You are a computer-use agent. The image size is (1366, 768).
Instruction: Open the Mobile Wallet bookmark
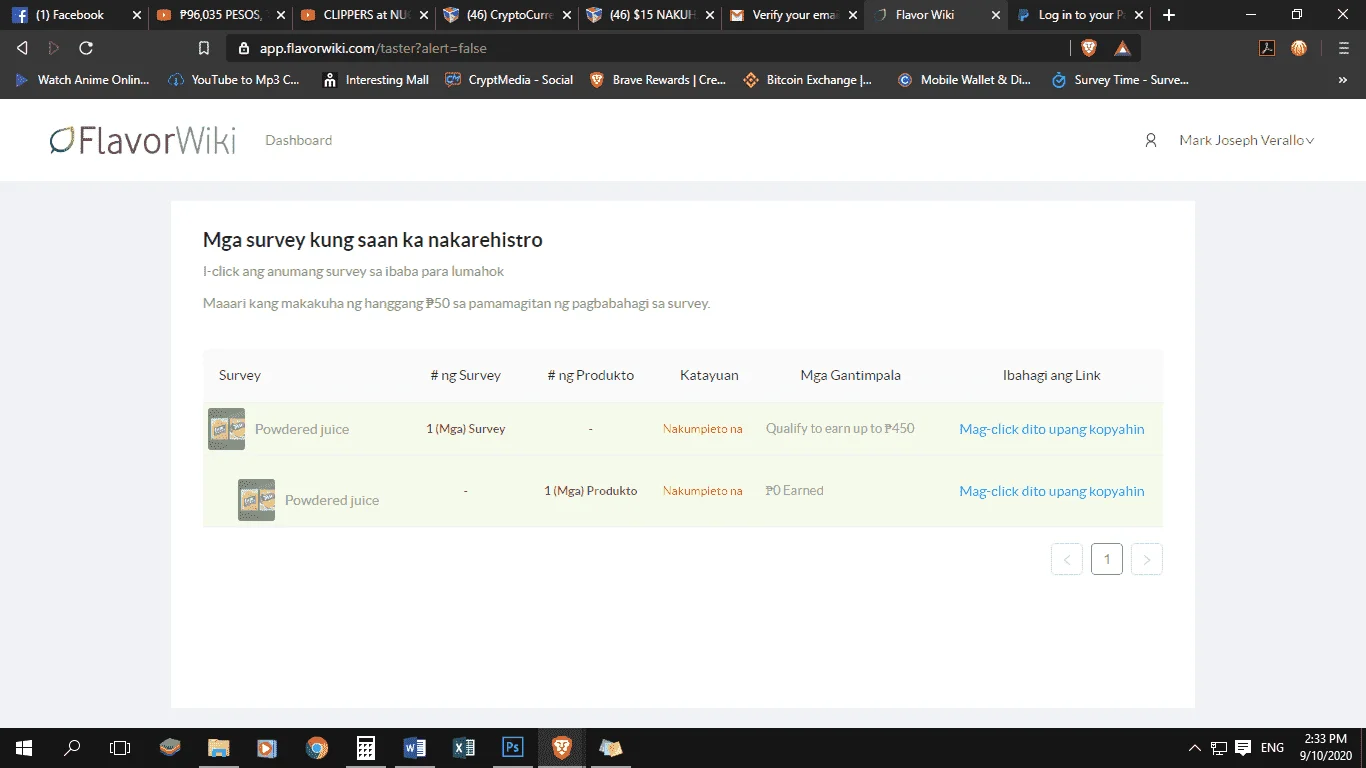[964, 80]
